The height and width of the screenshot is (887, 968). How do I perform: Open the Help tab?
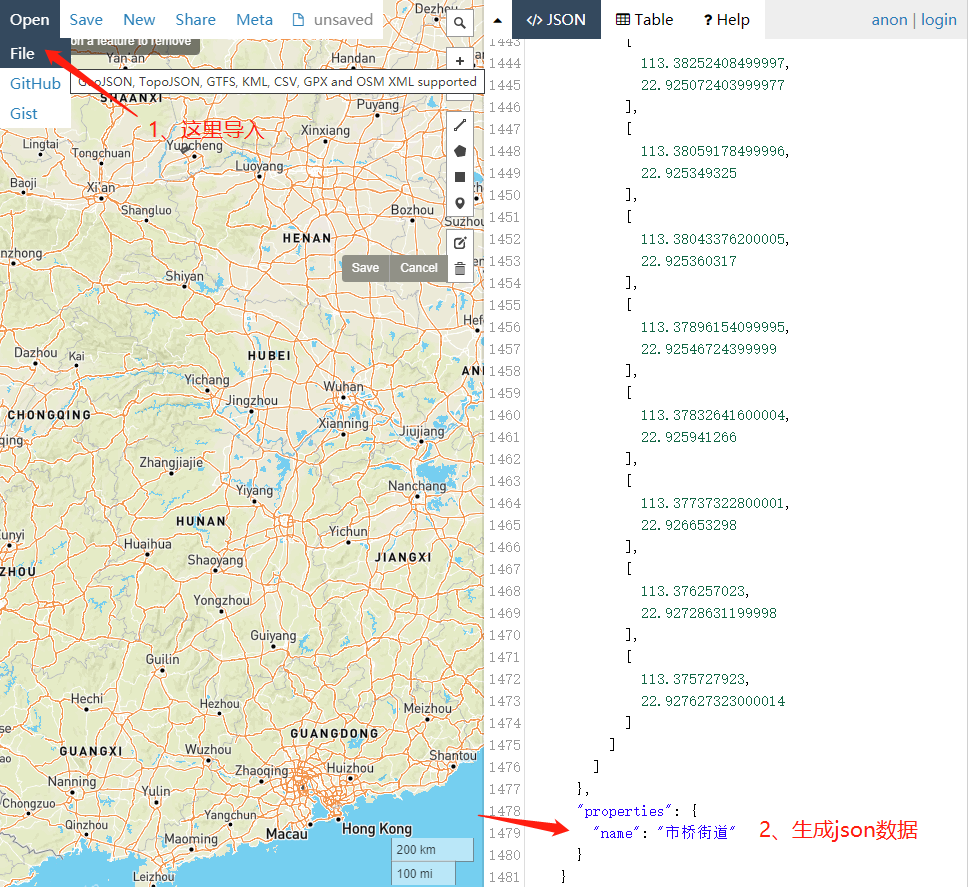(x=726, y=20)
